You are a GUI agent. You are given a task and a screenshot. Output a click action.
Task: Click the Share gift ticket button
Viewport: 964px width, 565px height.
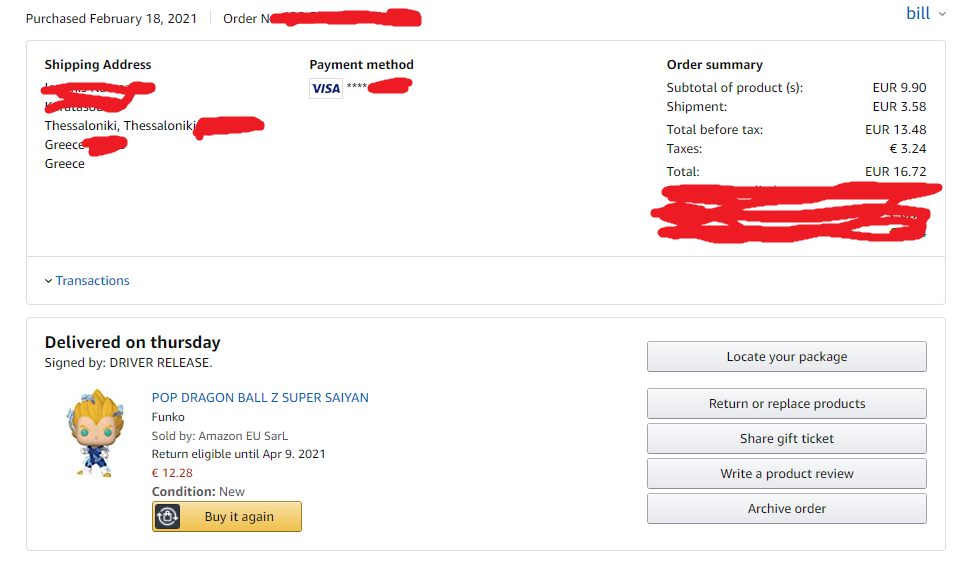click(787, 438)
